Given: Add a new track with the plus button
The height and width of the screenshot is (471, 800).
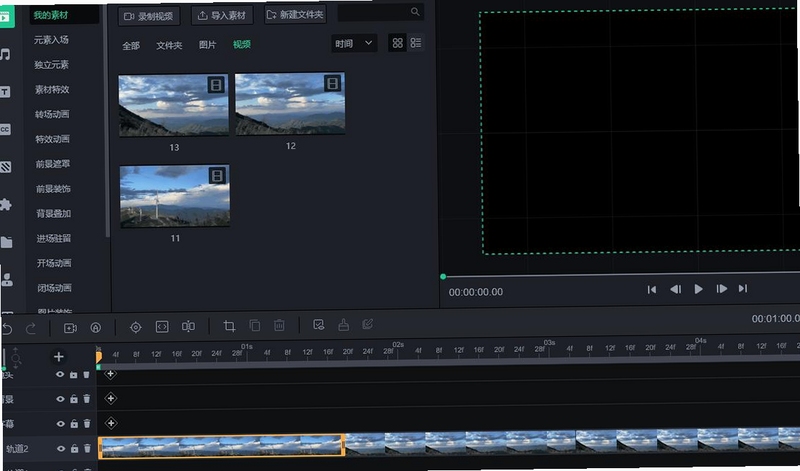Looking at the screenshot, I should point(59,357).
